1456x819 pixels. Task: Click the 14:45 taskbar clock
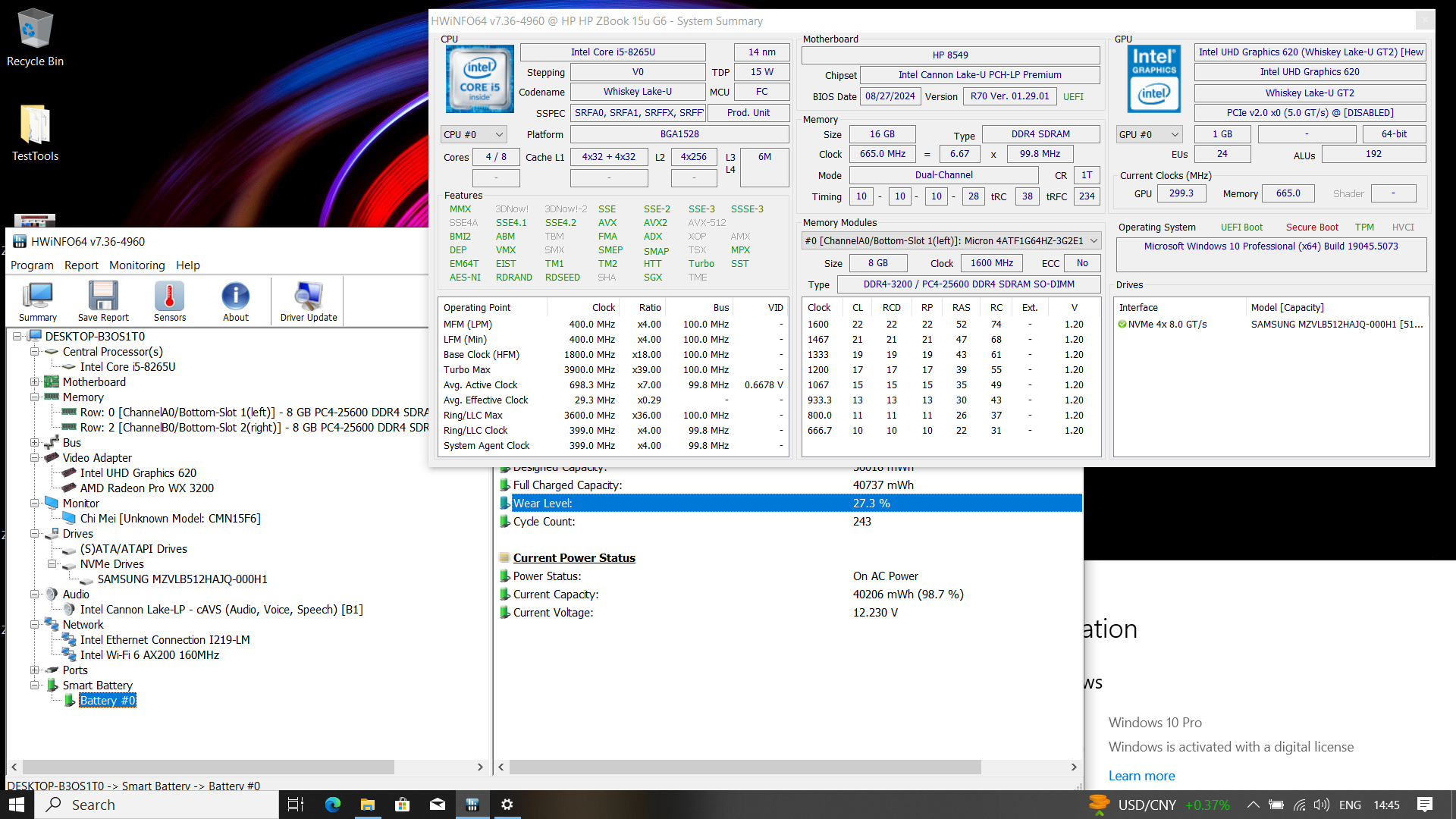pos(1386,805)
